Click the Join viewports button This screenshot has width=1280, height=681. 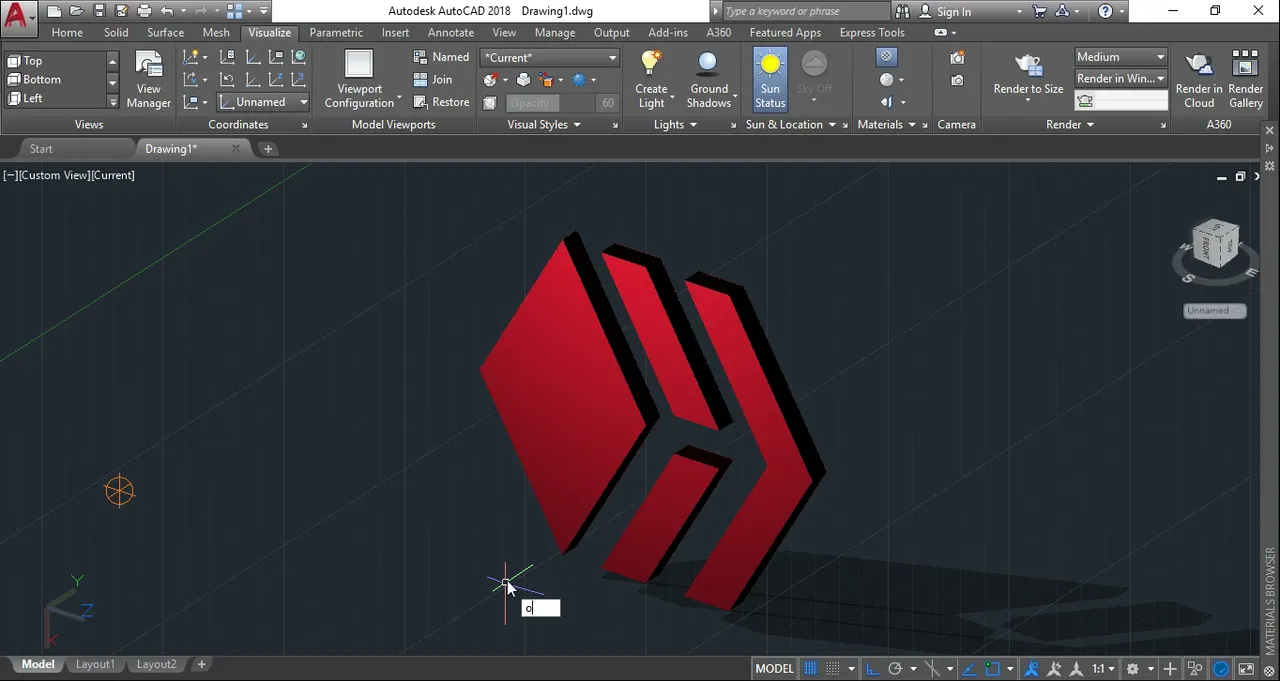click(433, 79)
